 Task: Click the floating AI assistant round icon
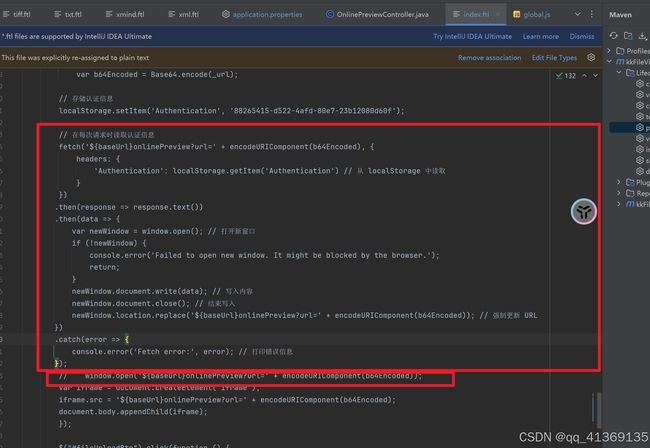pyautogui.click(x=583, y=211)
